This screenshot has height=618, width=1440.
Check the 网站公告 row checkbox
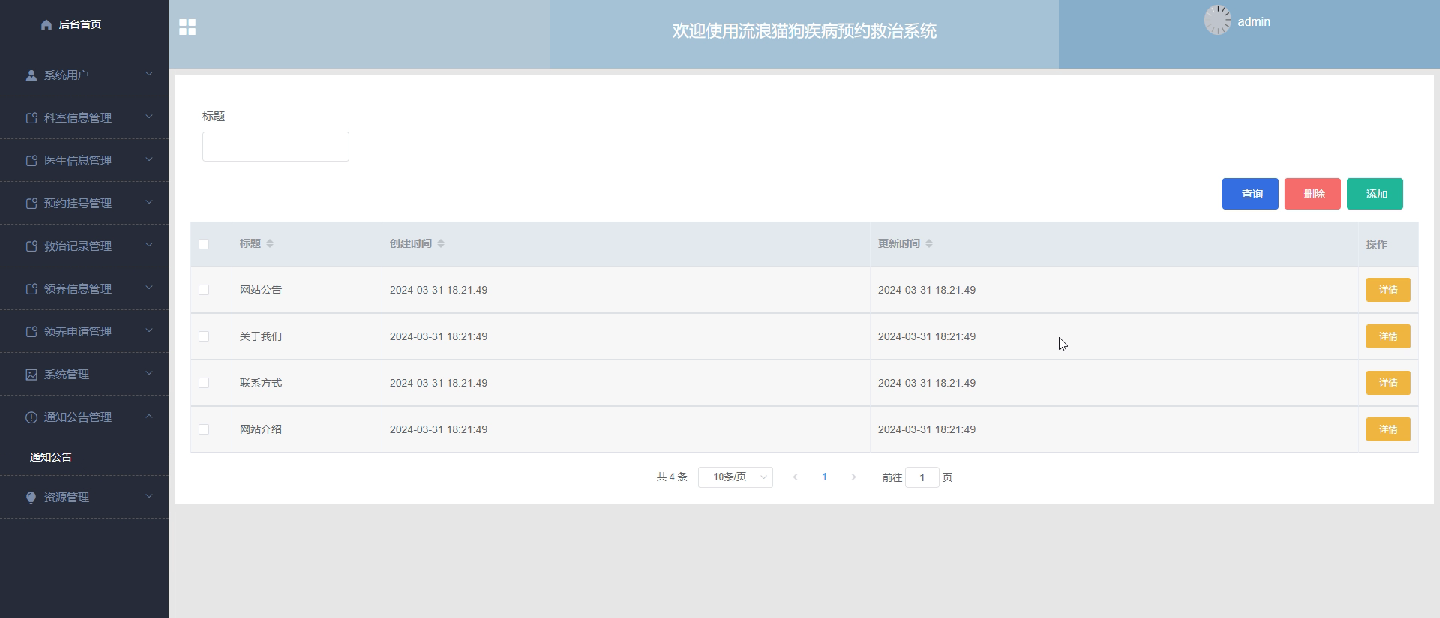(204, 290)
